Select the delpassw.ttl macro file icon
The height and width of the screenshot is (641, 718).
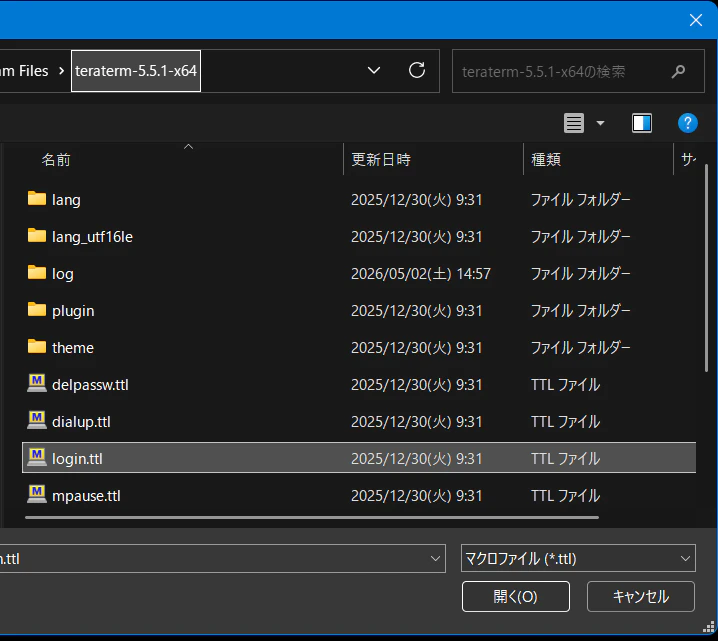(37, 383)
